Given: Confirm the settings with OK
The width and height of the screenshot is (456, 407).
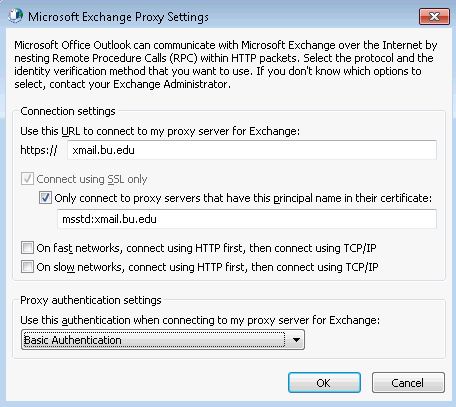Looking at the screenshot, I should (x=324, y=383).
